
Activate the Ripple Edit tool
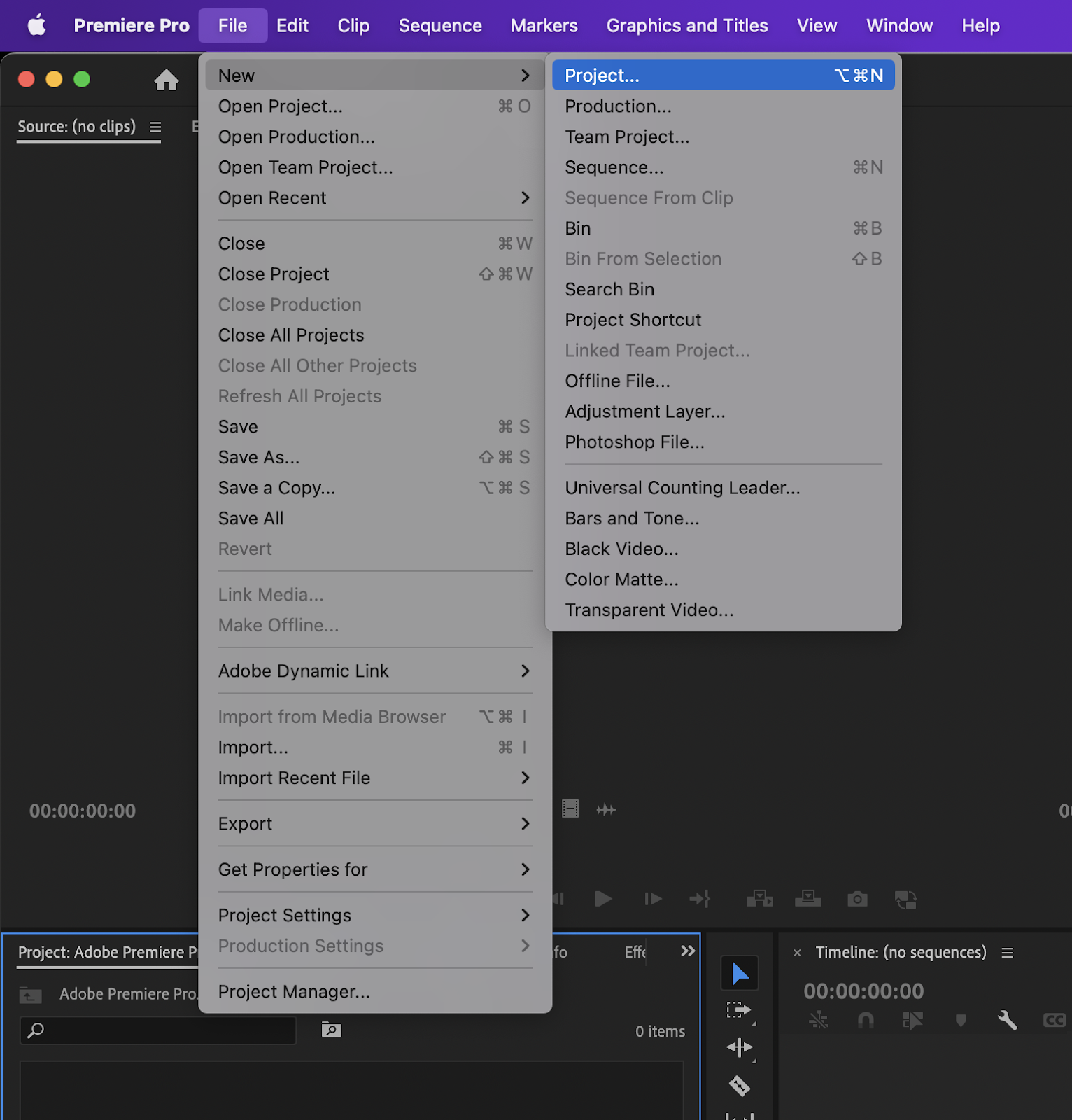click(x=740, y=1048)
